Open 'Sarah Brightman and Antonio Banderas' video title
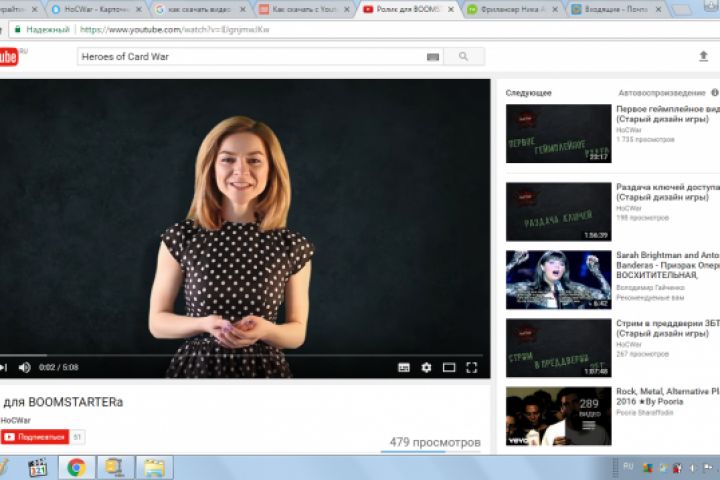 click(668, 265)
